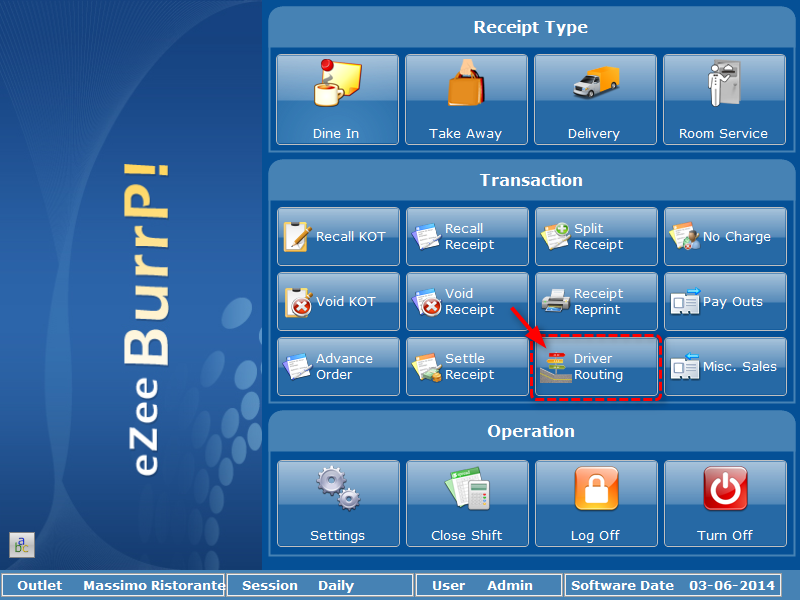Click the Log Off orange padlock icon

(596, 488)
